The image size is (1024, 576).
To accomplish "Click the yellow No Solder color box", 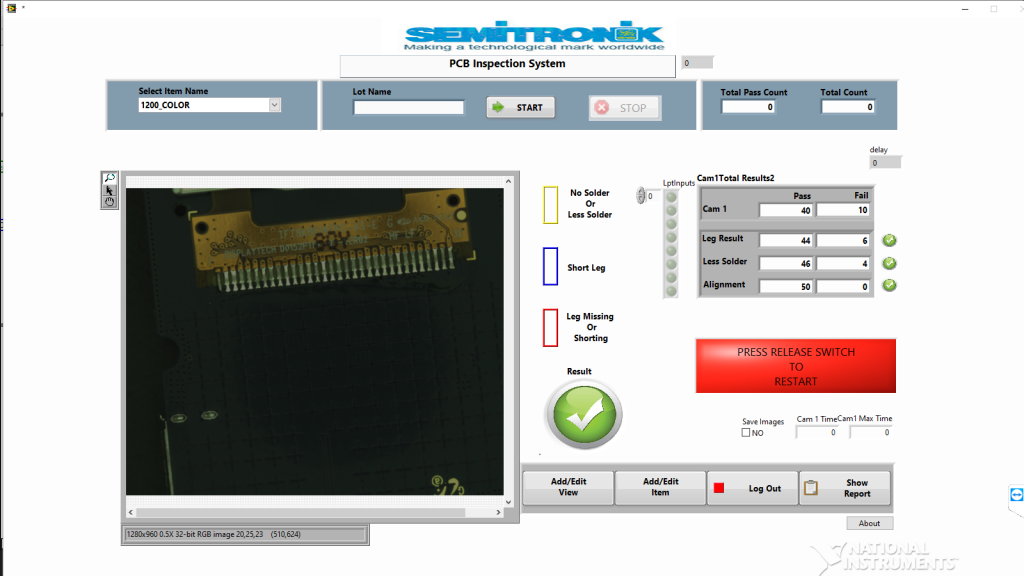I will (x=550, y=204).
